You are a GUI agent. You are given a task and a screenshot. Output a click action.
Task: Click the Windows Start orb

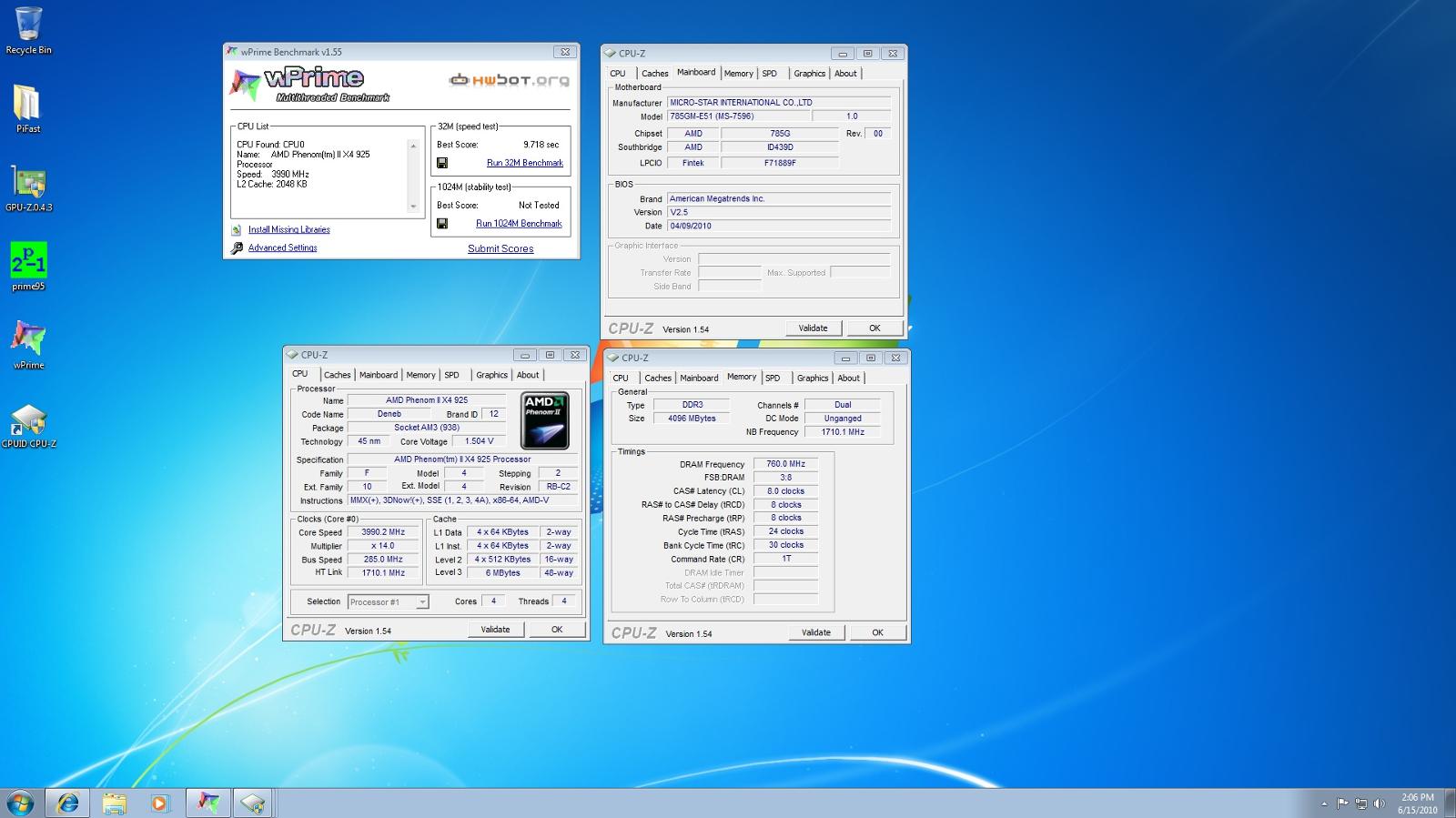coord(20,803)
